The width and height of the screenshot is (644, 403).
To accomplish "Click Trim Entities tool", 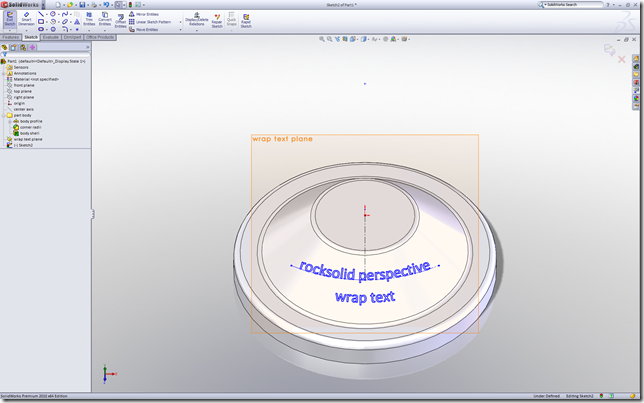I will click(89, 19).
